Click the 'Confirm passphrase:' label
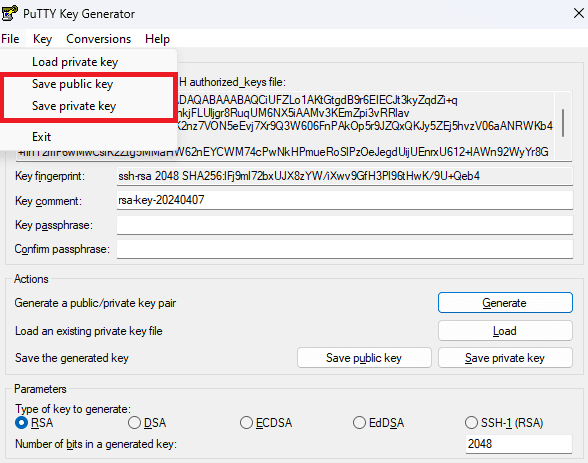 click(62, 249)
